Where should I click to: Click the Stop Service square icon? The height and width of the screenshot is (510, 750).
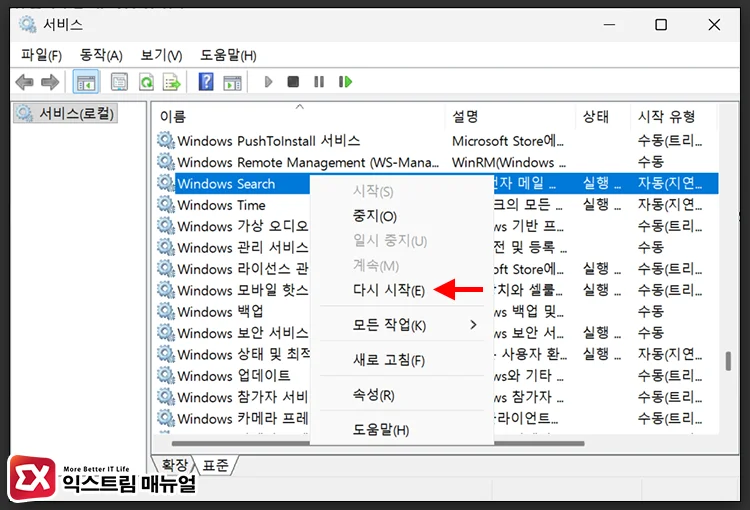point(293,82)
